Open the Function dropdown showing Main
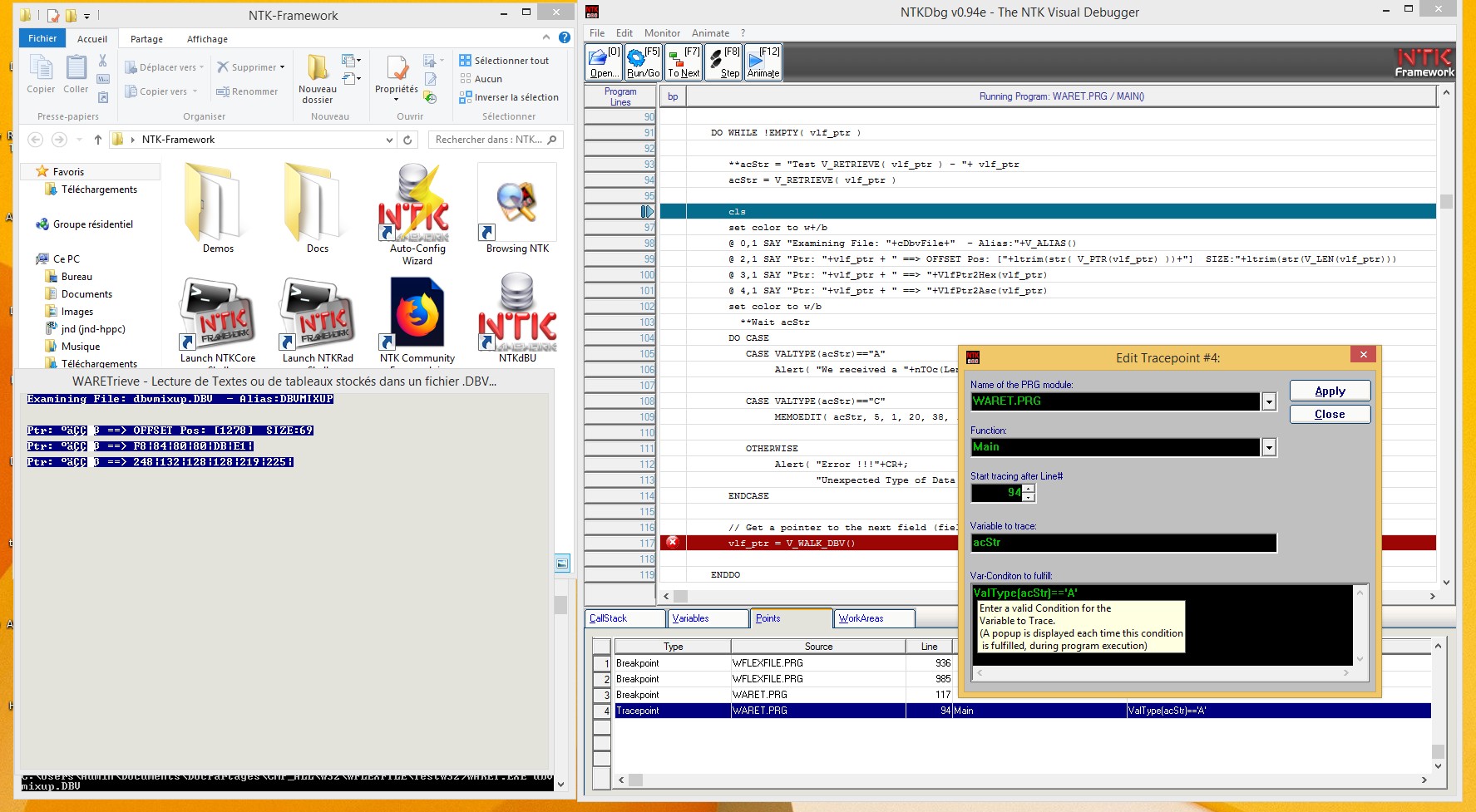 [x=1269, y=447]
